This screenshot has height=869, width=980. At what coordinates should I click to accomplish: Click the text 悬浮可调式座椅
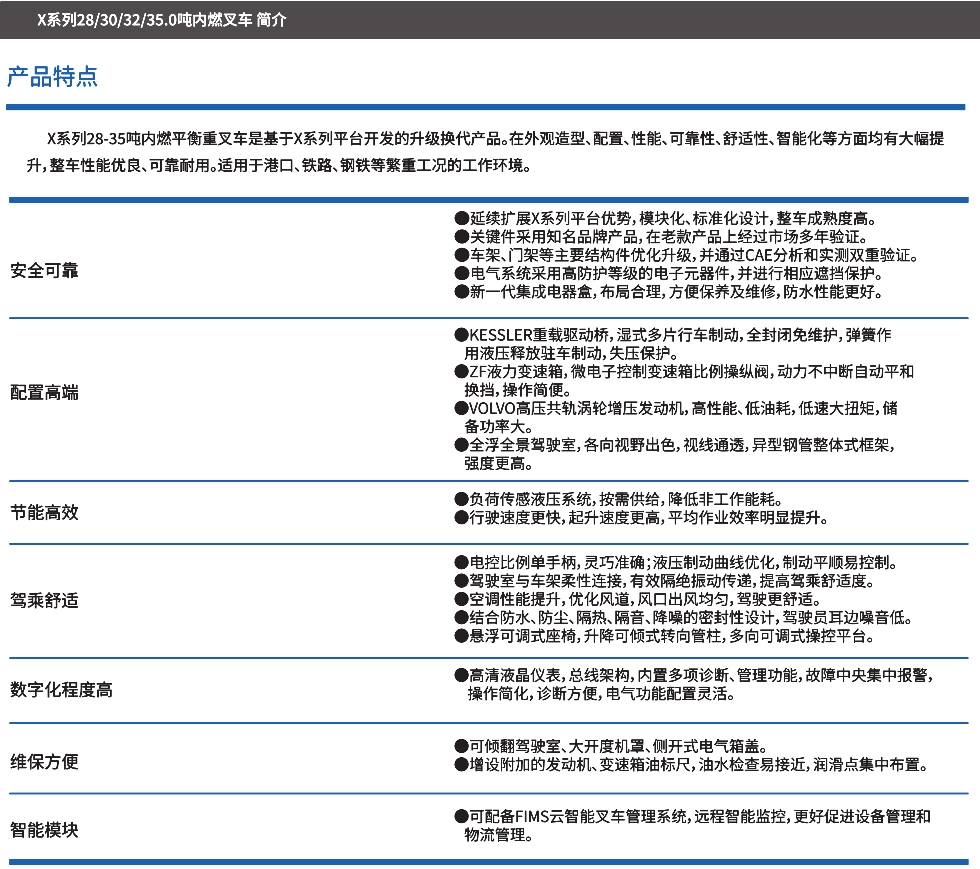(x=520, y=636)
